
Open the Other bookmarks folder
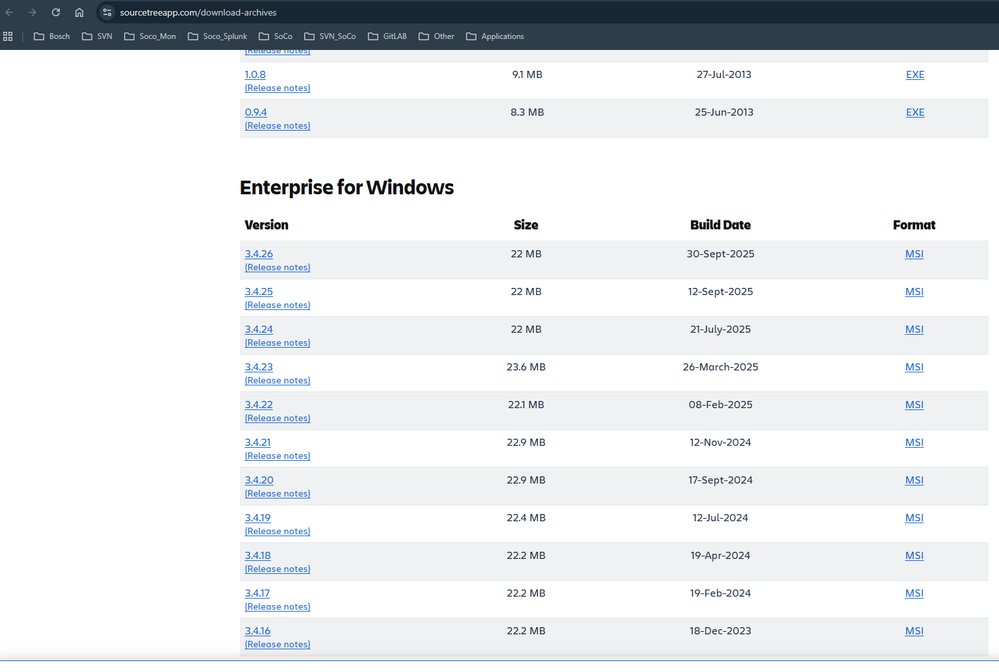(x=436, y=36)
